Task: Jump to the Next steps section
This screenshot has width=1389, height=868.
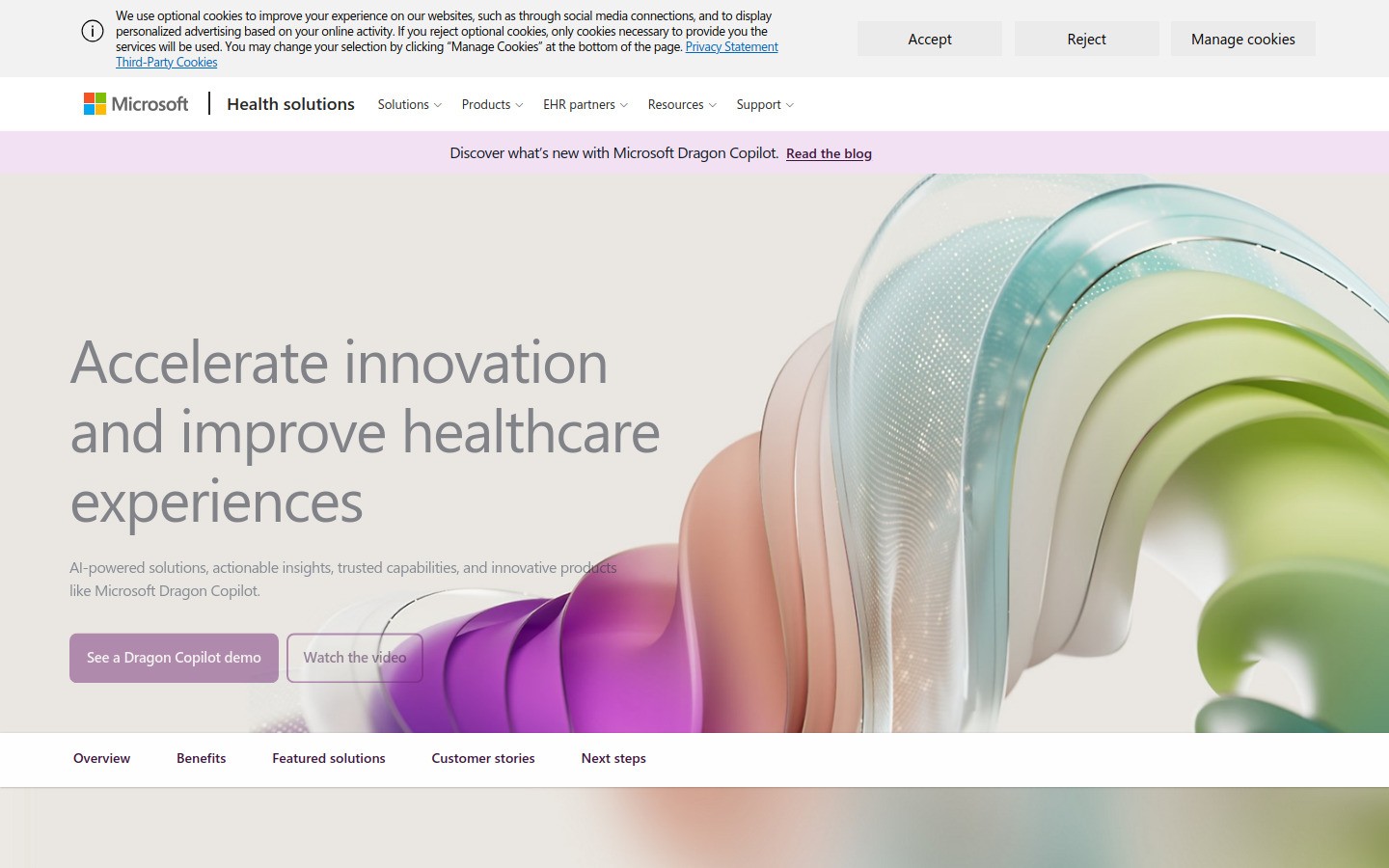Action: (x=613, y=758)
